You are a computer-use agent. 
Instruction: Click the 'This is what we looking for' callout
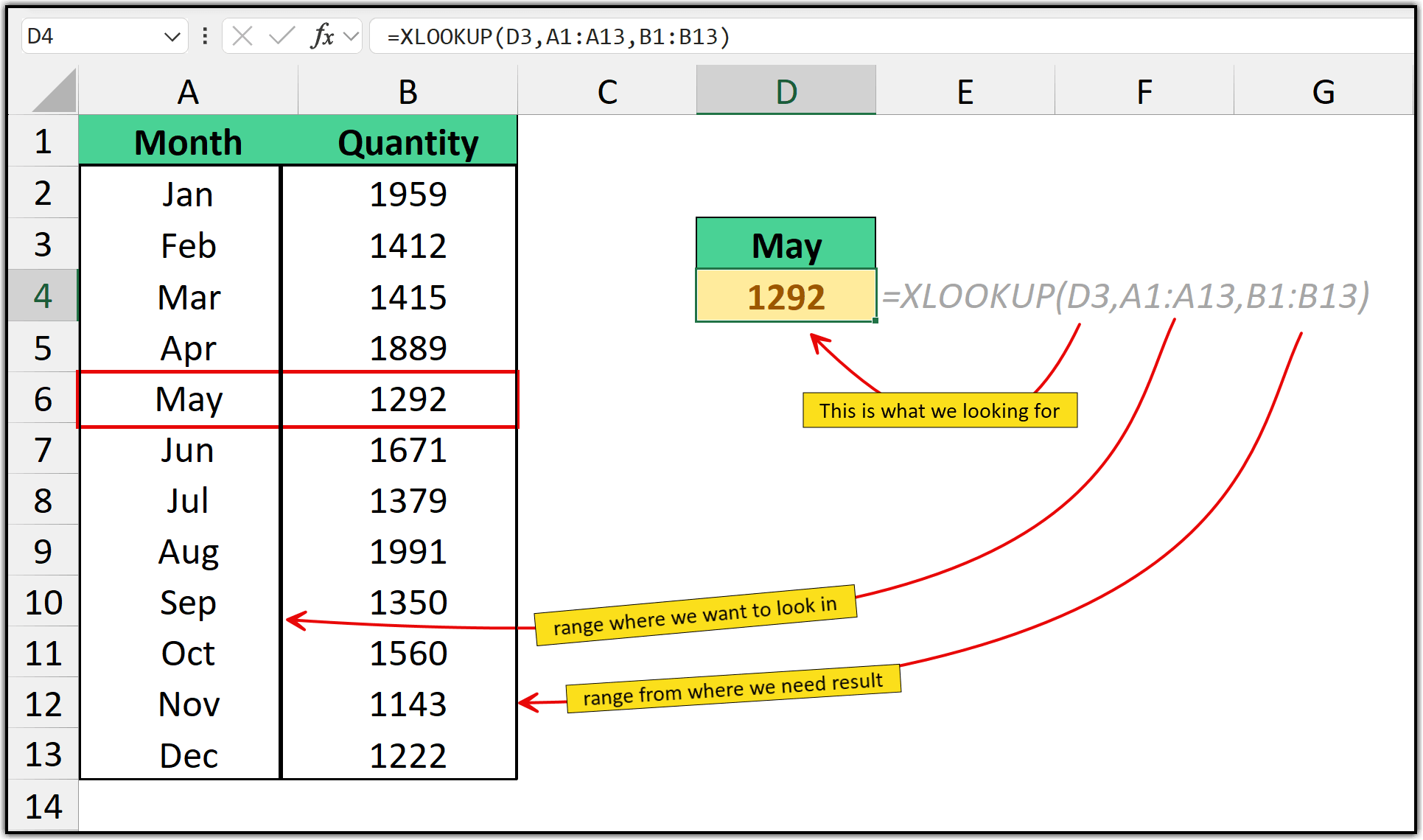point(940,410)
